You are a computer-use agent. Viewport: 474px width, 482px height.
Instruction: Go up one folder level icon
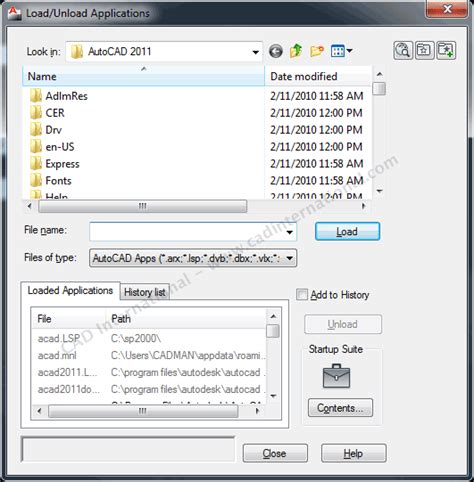click(296, 51)
